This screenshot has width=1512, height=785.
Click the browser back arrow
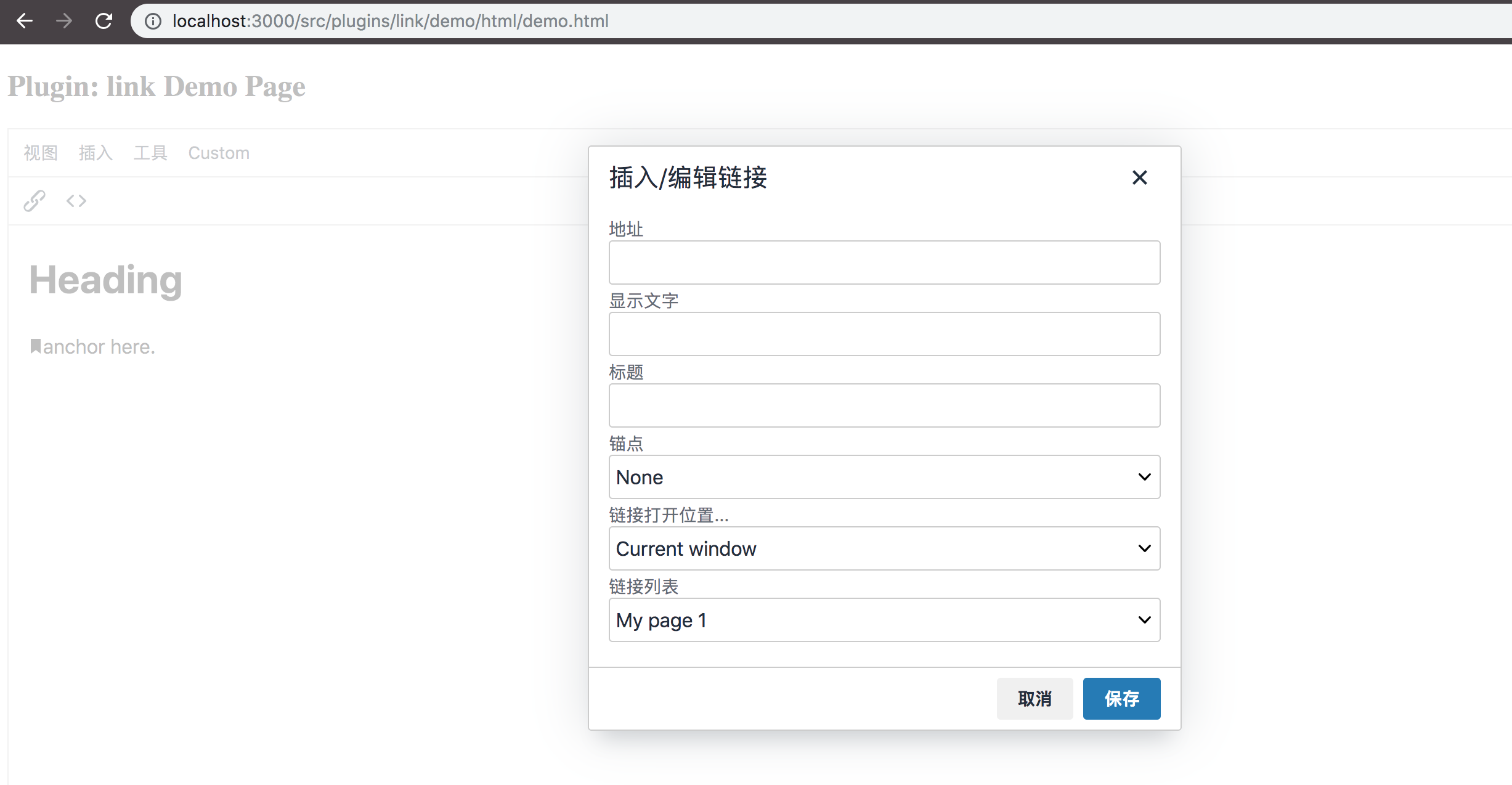[25, 21]
